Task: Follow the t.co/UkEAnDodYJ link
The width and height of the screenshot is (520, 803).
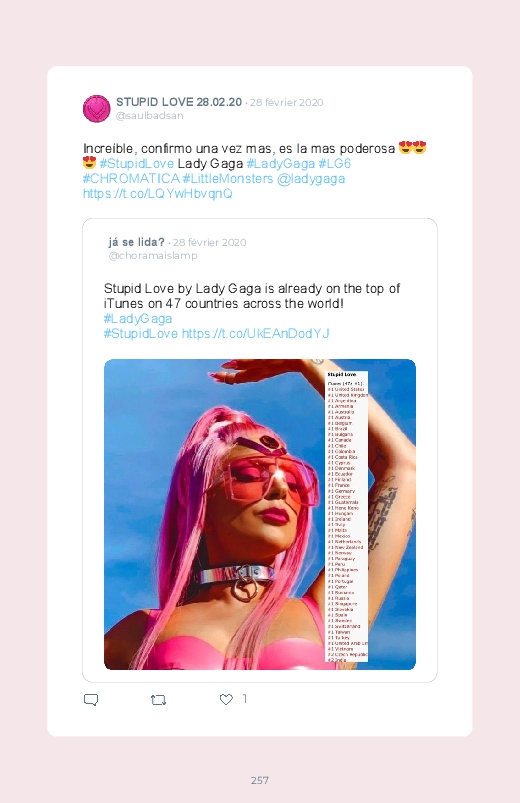Action: [255, 333]
